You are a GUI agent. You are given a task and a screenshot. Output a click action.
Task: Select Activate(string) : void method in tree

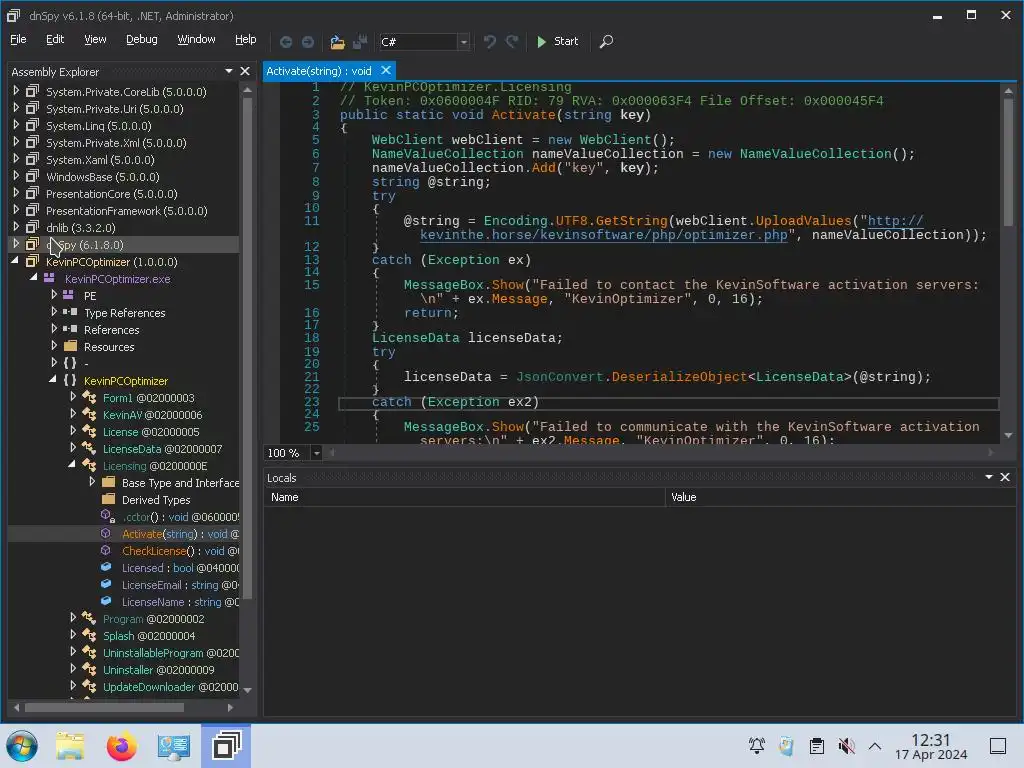[180, 534]
